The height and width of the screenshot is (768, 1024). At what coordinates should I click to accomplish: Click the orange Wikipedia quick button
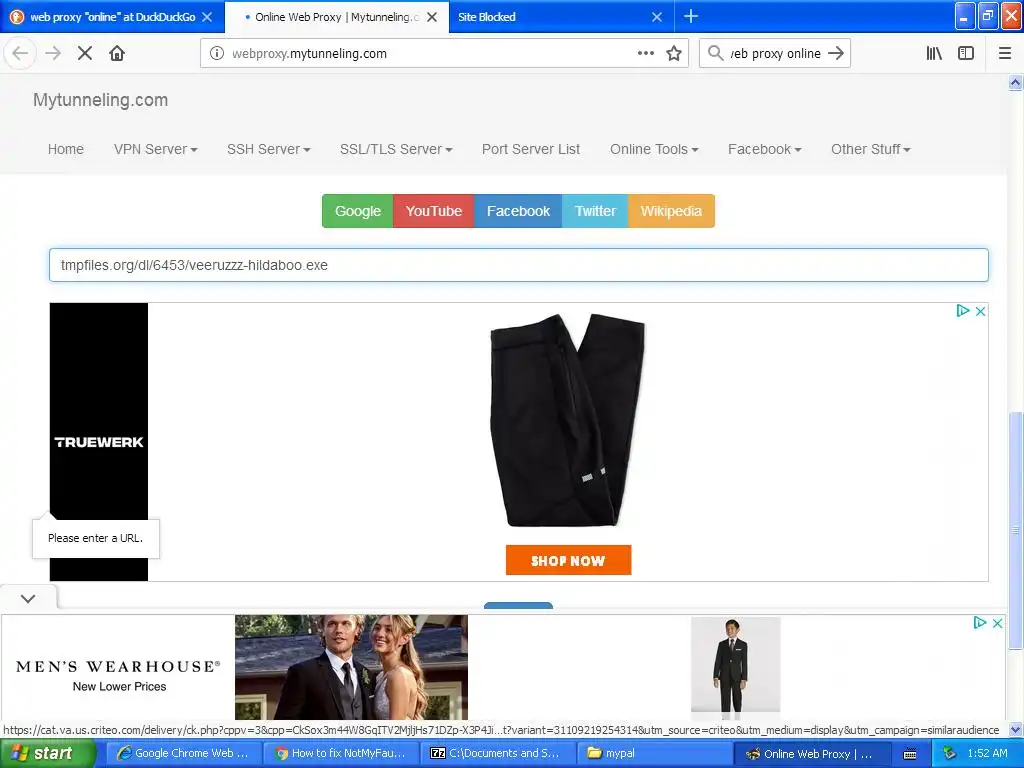671,211
